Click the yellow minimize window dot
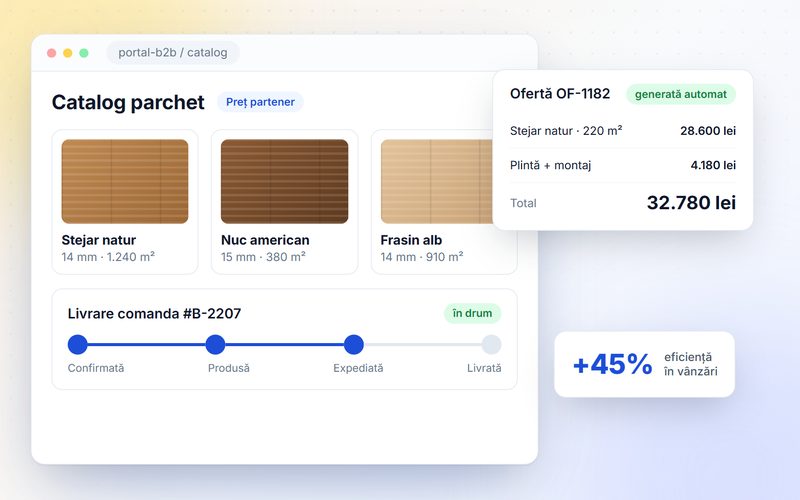 pos(68,53)
